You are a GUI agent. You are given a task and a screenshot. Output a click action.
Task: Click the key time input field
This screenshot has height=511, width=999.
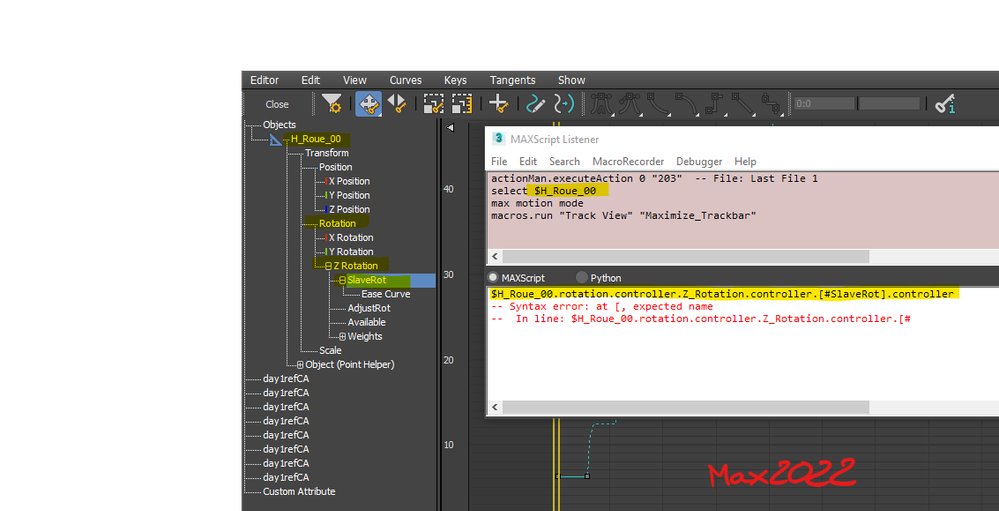[824, 103]
